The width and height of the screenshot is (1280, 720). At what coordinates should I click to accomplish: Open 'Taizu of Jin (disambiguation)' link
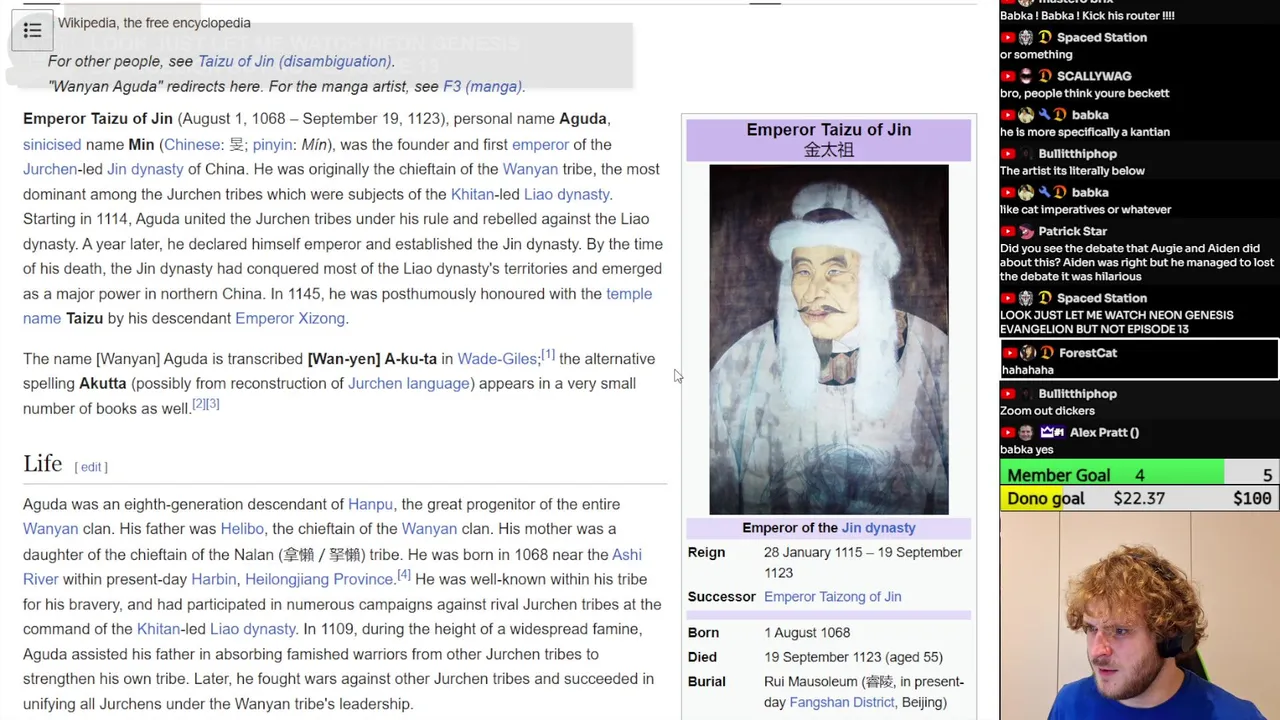coord(295,61)
